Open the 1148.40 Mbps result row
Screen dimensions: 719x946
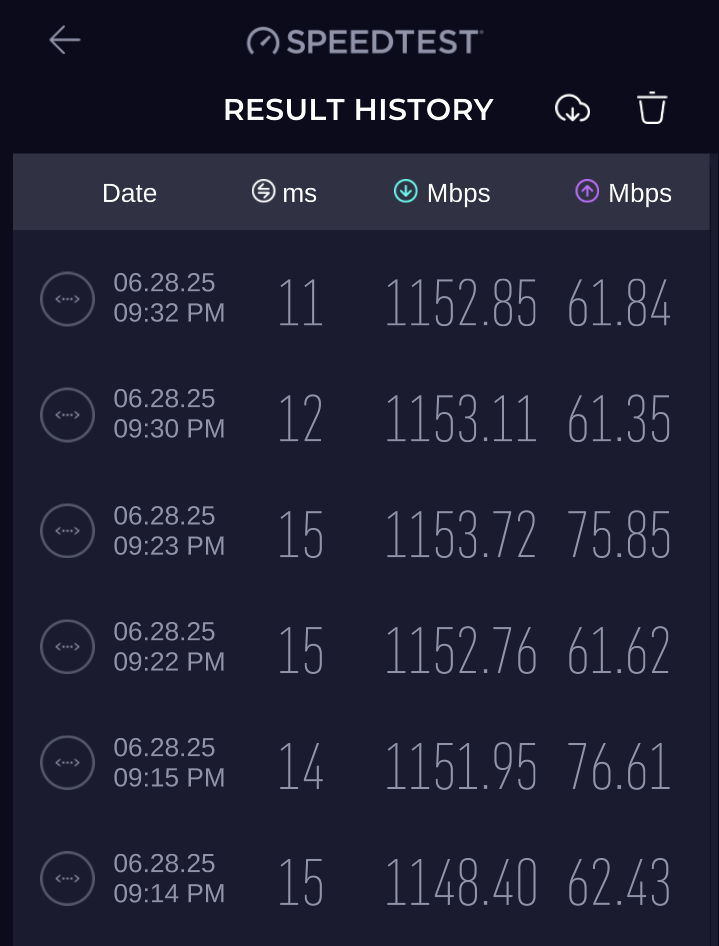coord(361,878)
